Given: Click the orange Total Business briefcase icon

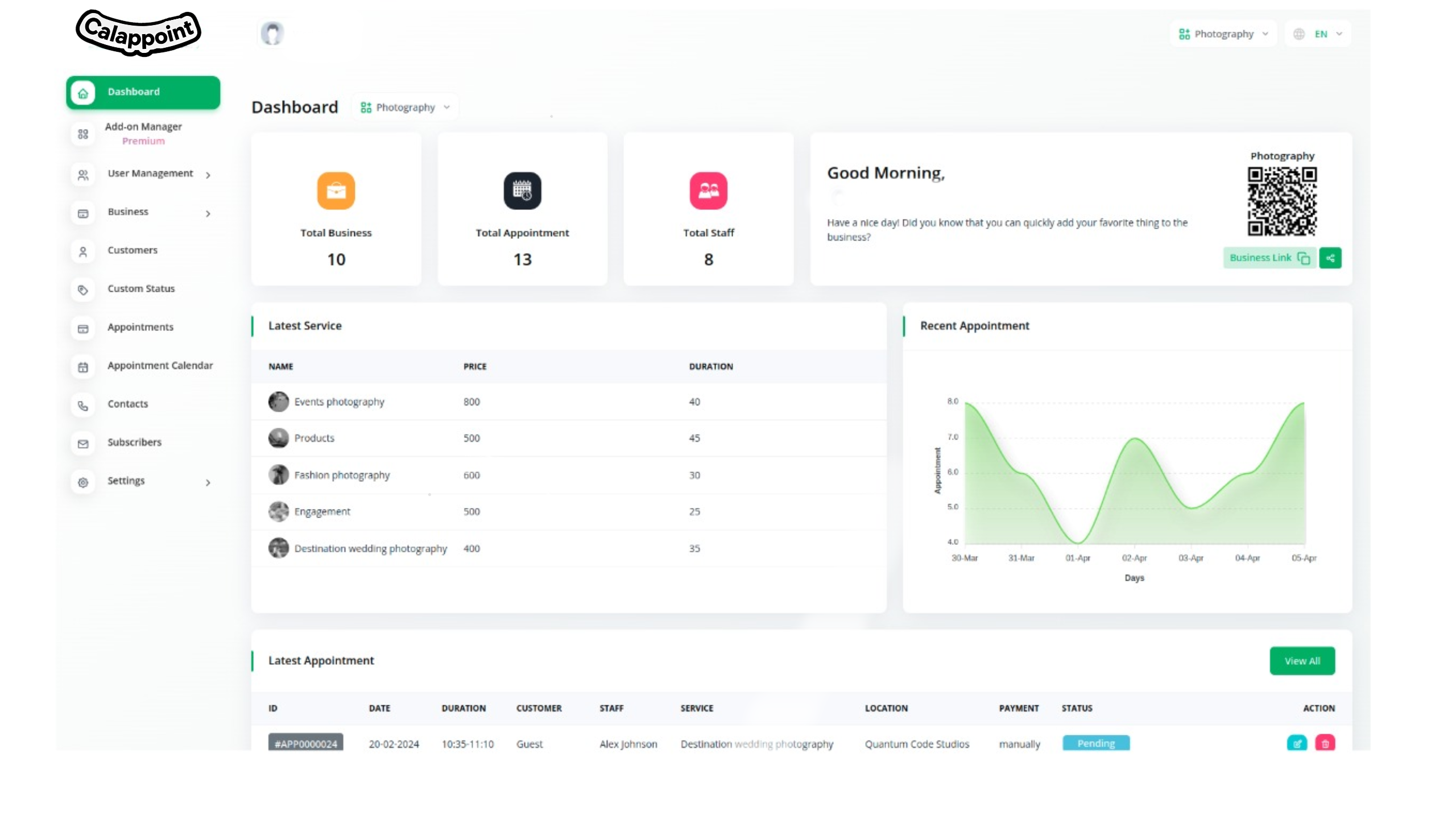Looking at the screenshot, I should click(336, 191).
